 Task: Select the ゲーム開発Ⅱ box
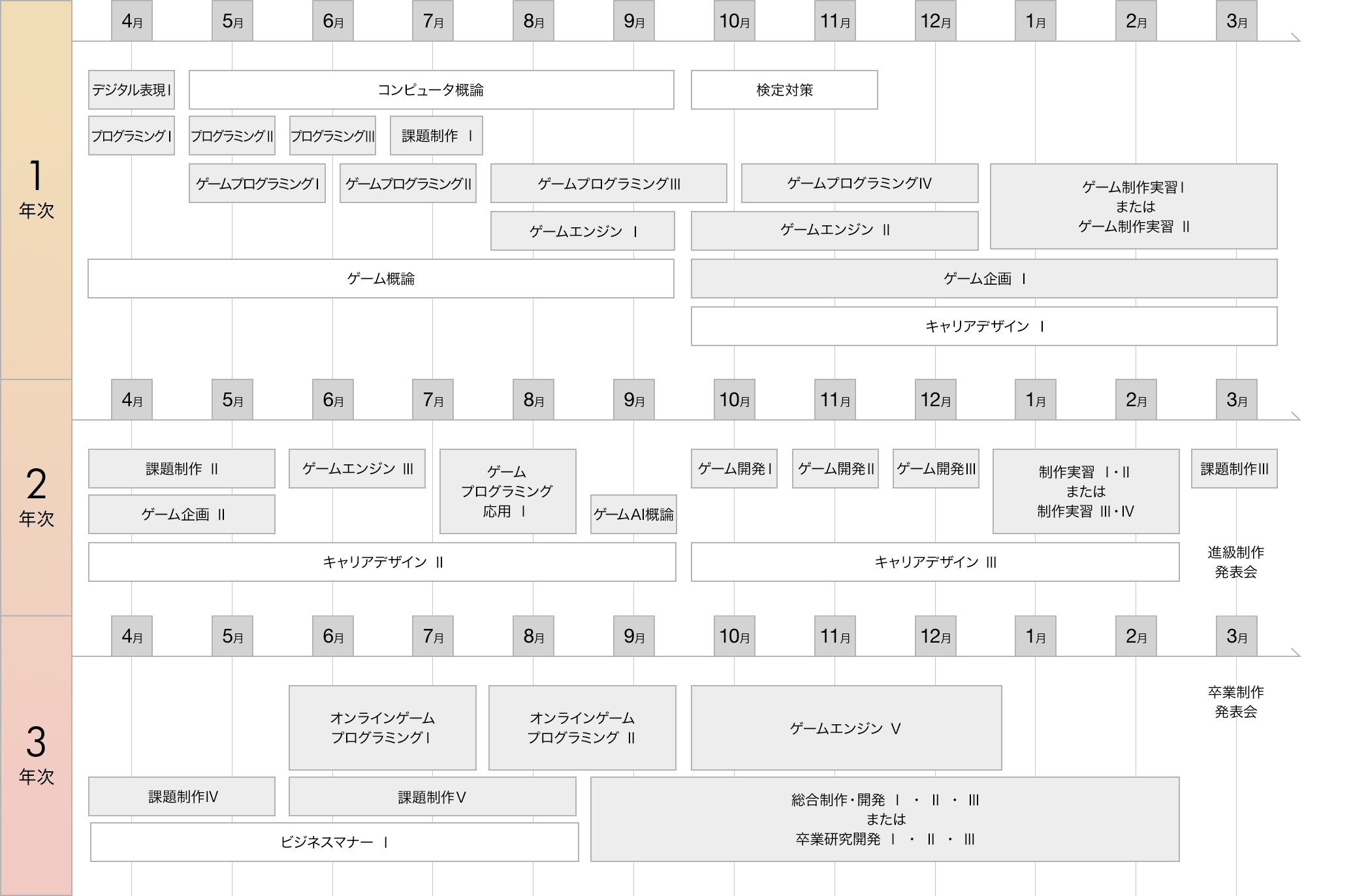[835, 469]
